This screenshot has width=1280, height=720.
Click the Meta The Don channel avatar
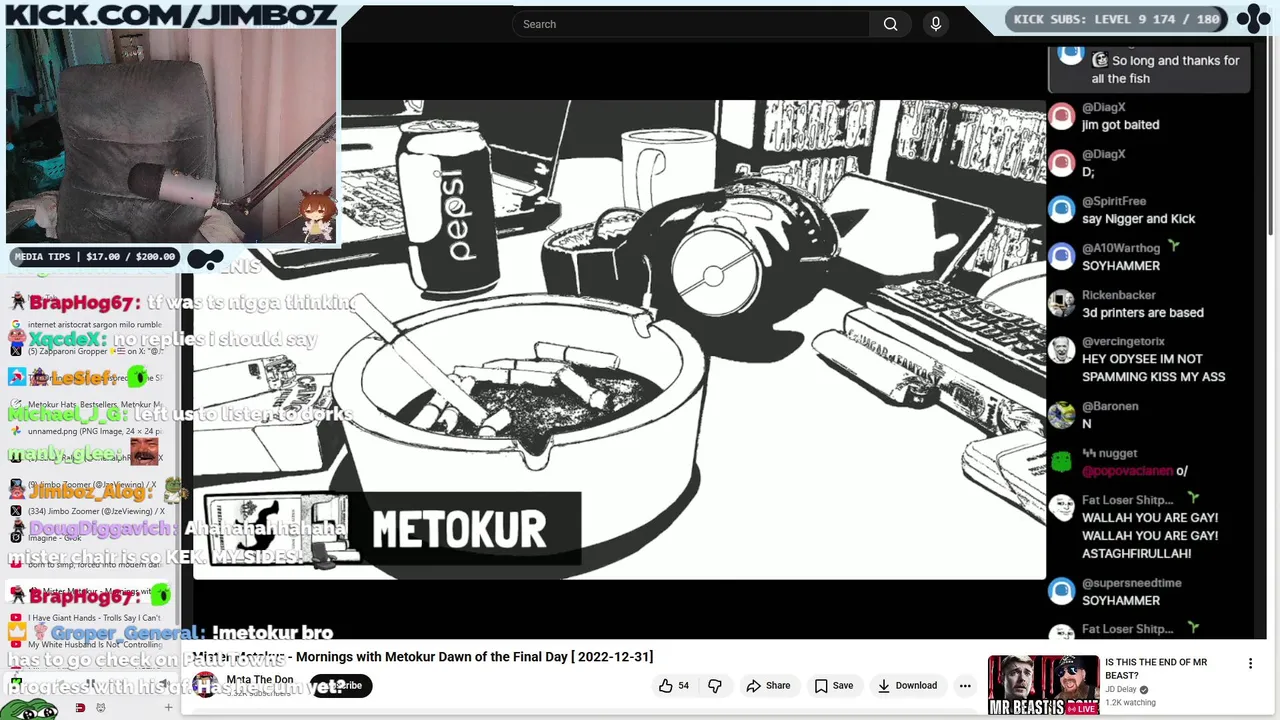205,685
